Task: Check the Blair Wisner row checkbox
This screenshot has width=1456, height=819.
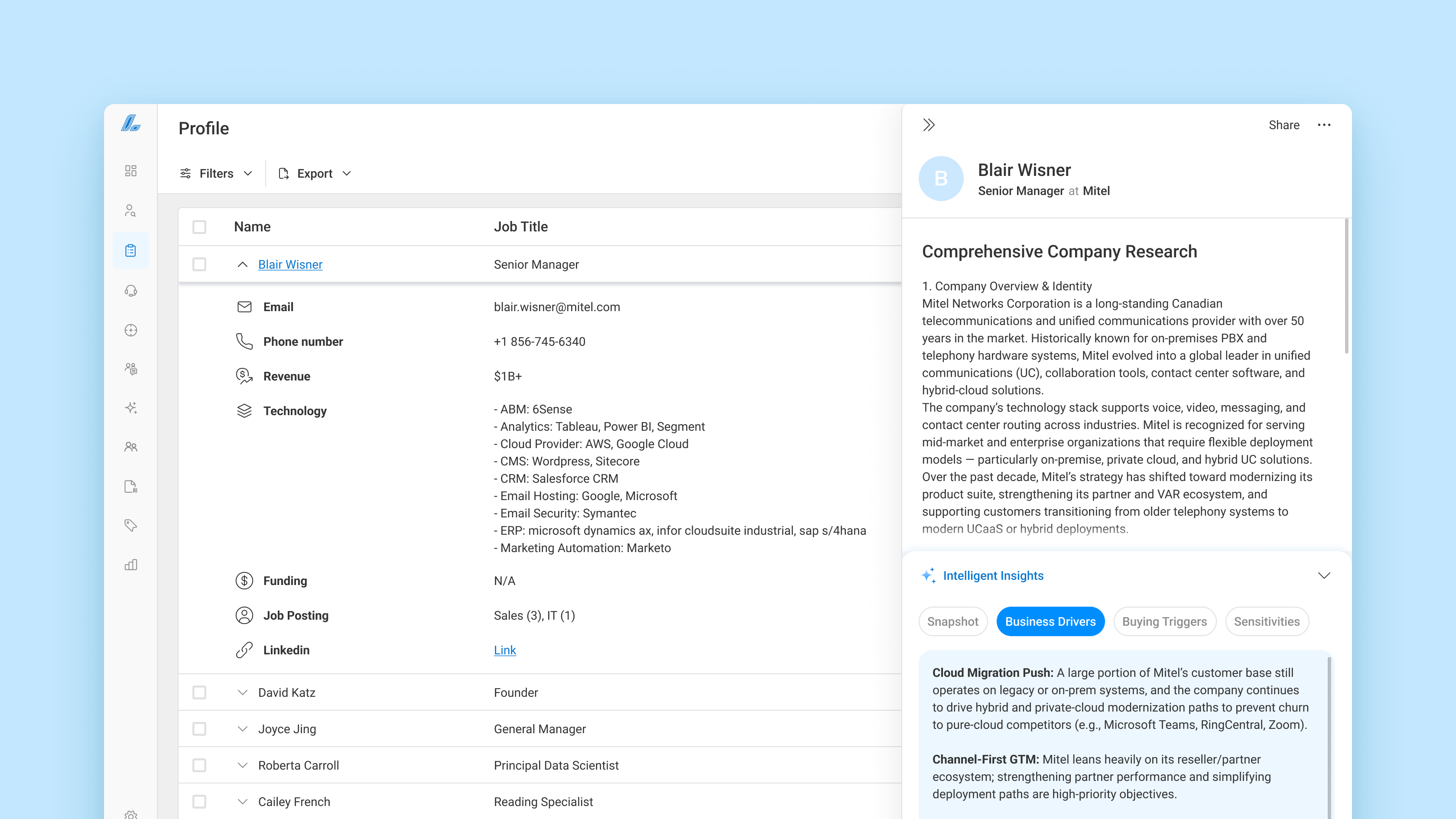Action: coord(199,264)
